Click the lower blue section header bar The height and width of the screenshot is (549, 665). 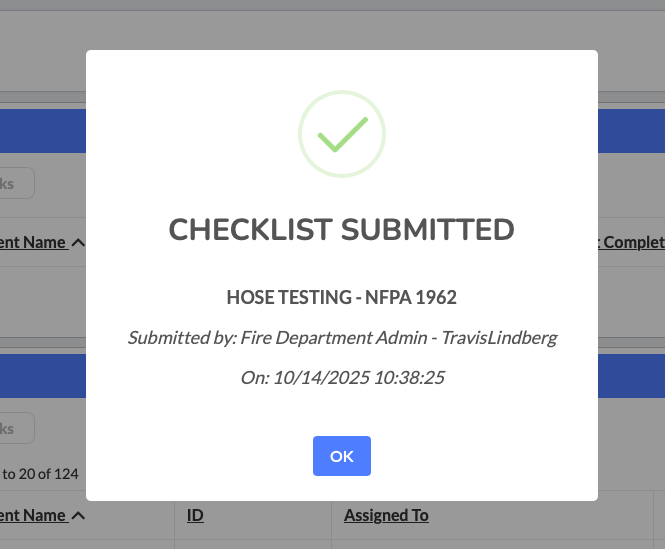pos(42,377)
